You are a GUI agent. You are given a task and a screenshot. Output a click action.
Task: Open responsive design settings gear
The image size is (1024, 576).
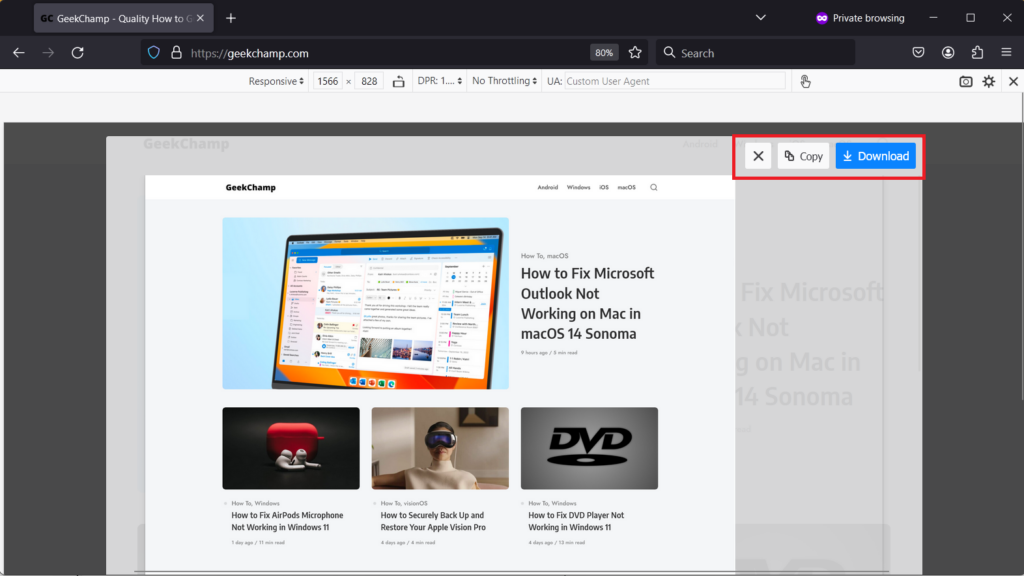989,82
